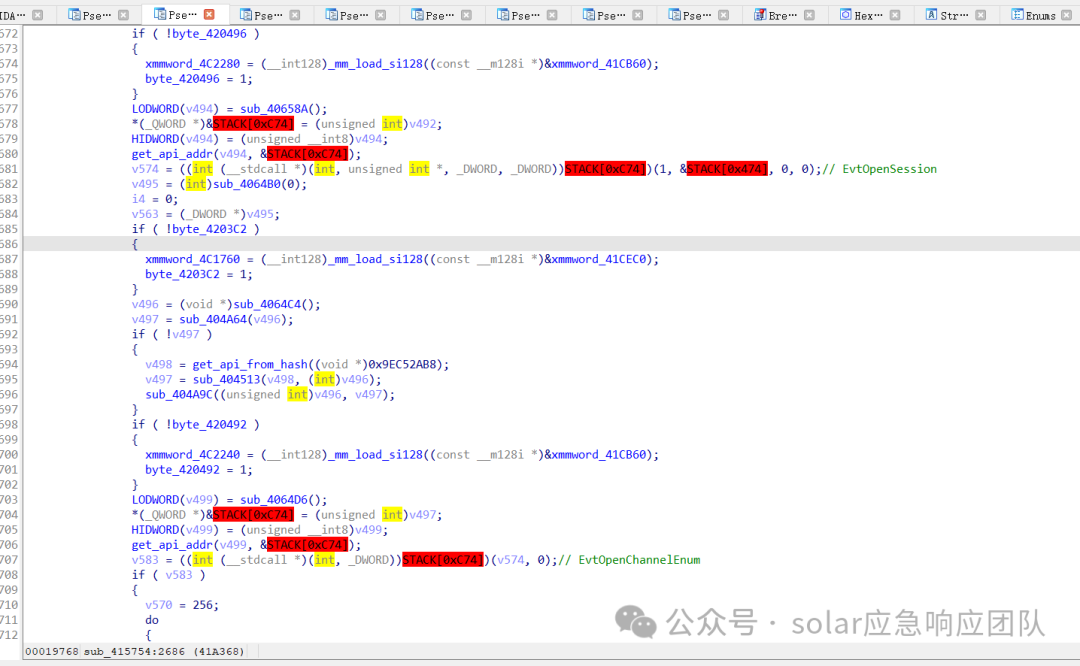Click the EvtOpenChannelEnum comment
This screenshot has height=666, width=1080.
click(639, 560)
